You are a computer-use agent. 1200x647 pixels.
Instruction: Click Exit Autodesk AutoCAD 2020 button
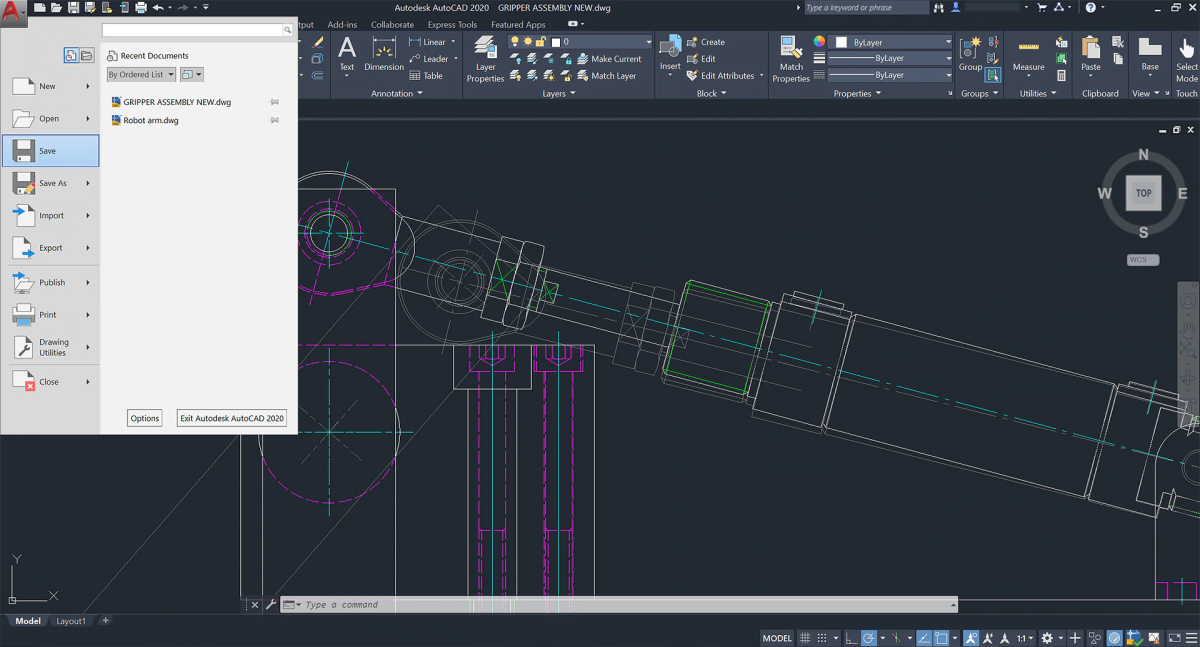click(232, 418)
